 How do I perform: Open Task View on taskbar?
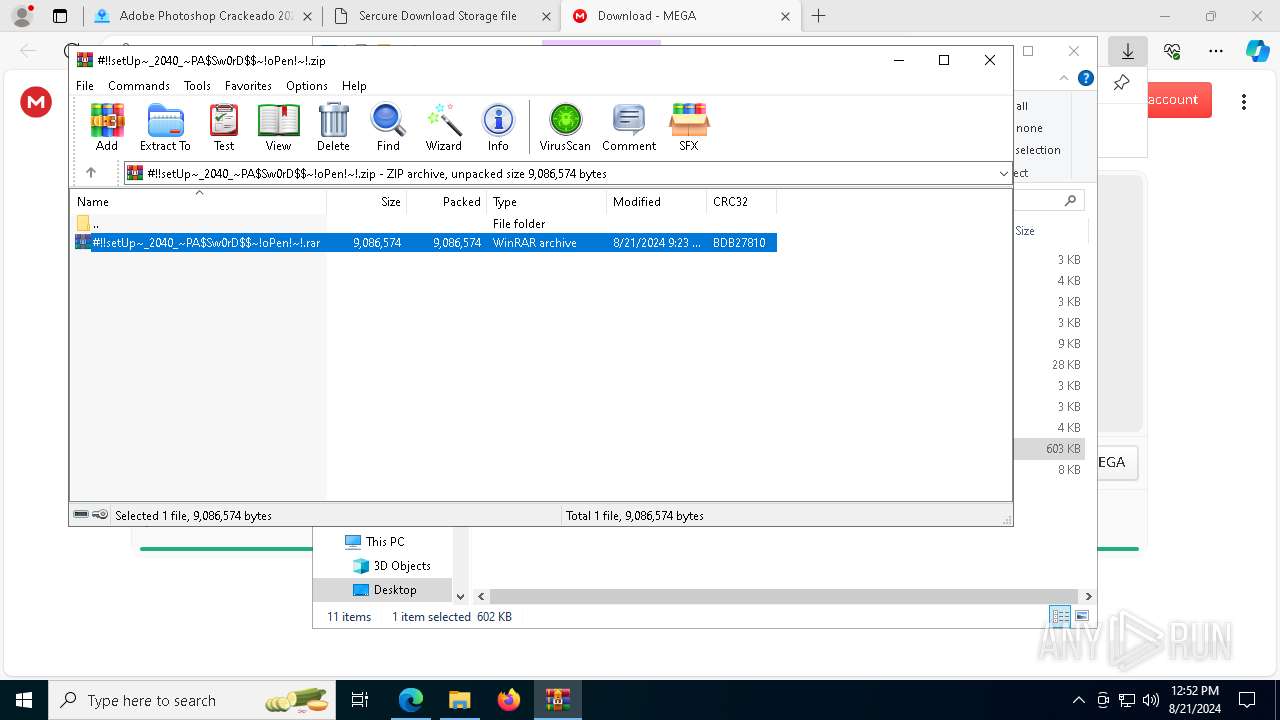pyautogui.click(x=360, y=700)
